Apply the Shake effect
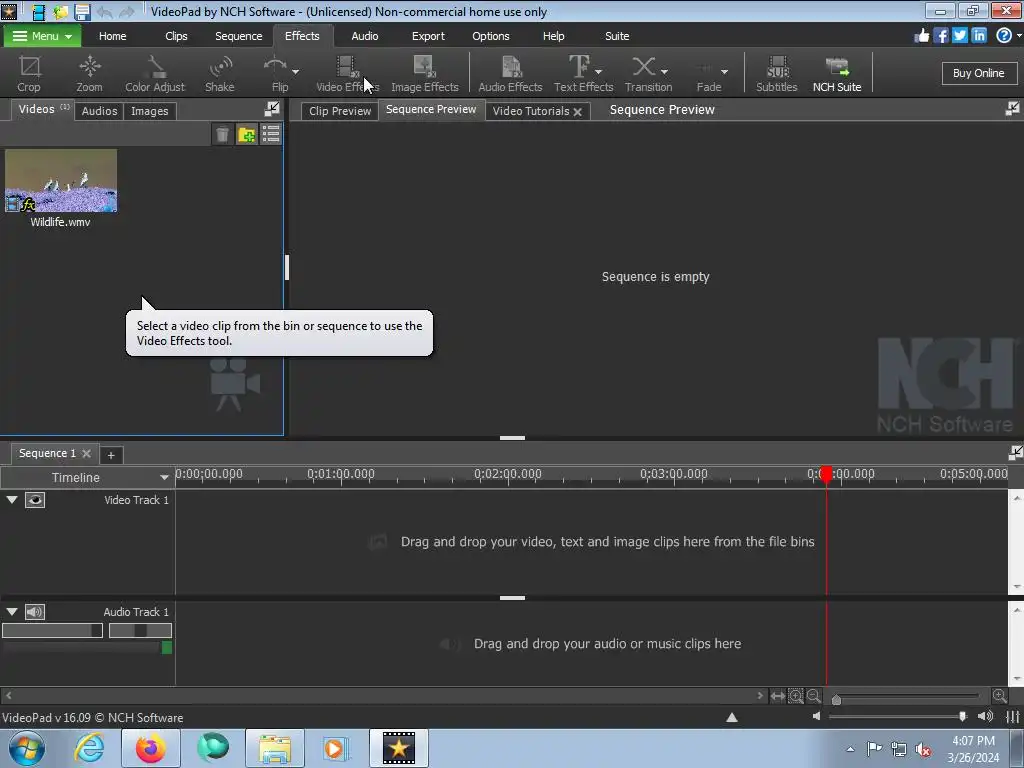Viewport: 1024px width, 768px height. 219,73
